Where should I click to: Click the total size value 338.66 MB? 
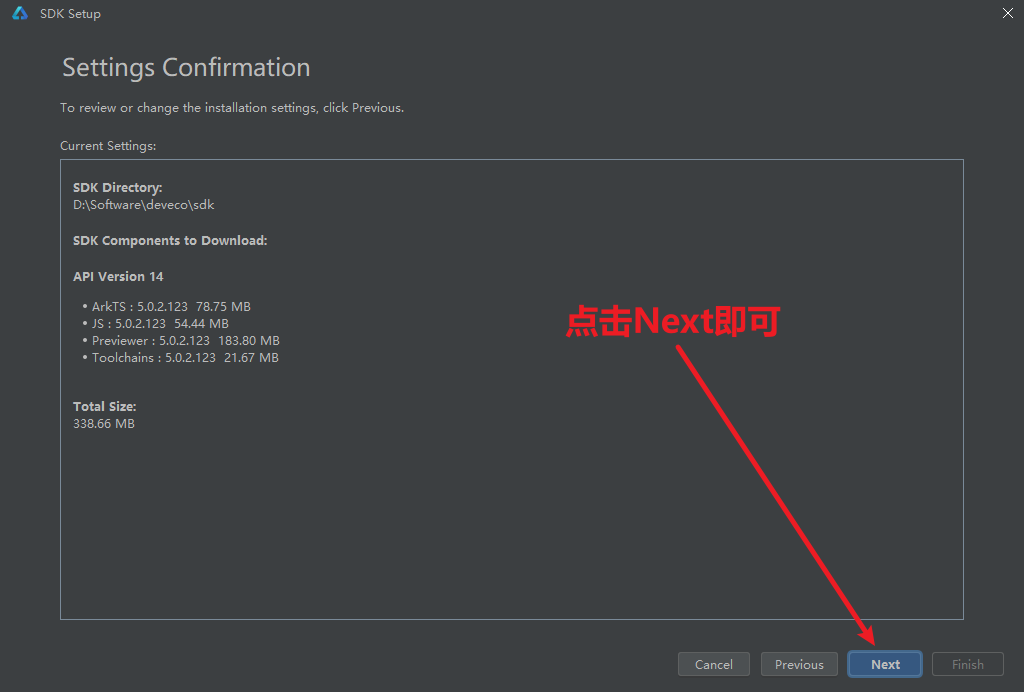pos(104,424)
